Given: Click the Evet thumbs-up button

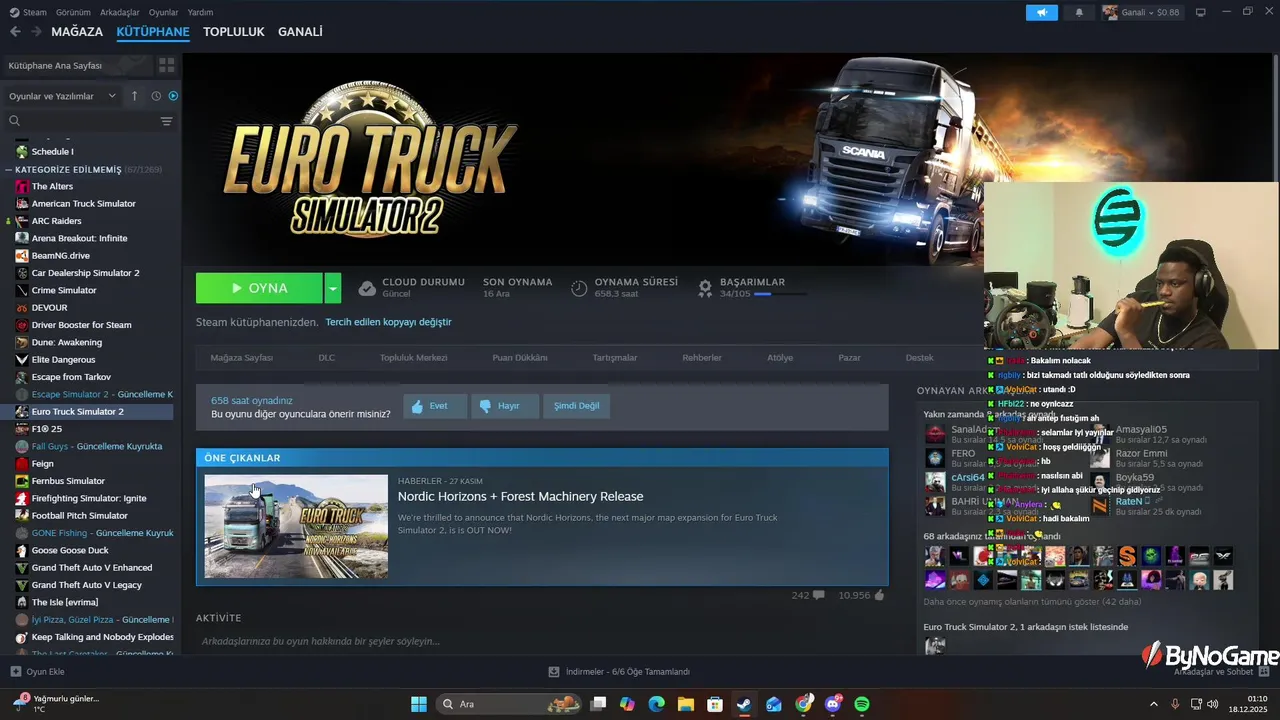Looking at the screenshot, I should (435, 406).
